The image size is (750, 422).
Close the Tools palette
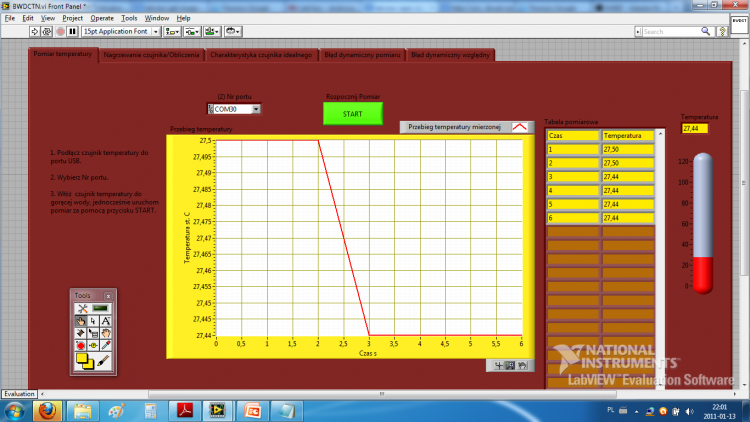point(108,296)
